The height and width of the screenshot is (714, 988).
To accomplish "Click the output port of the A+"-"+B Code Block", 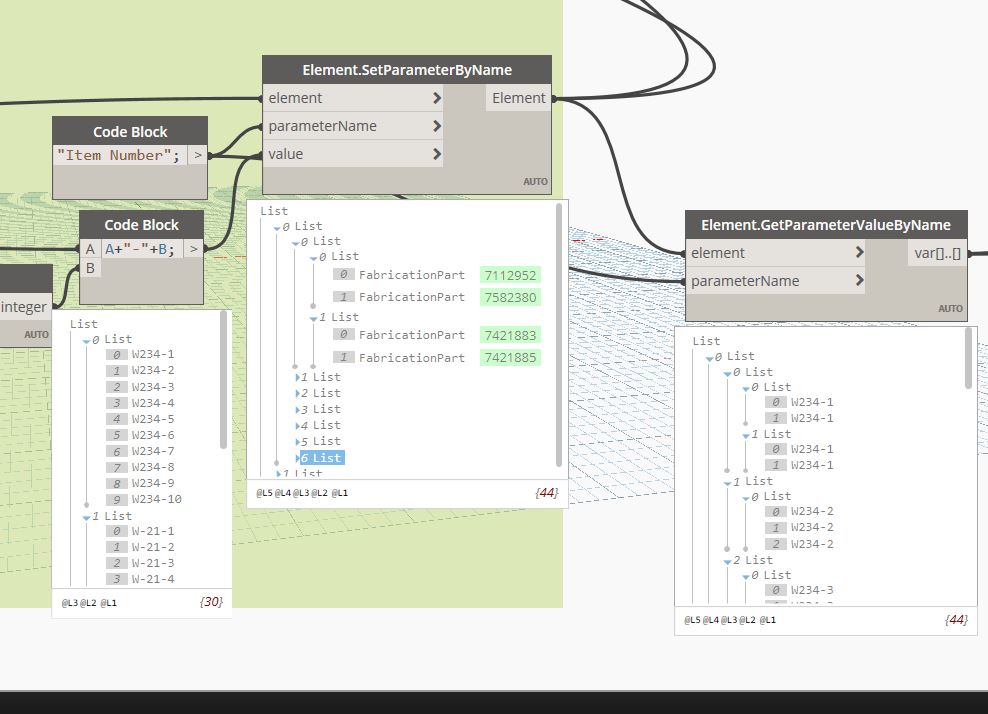I will [194, 248].
